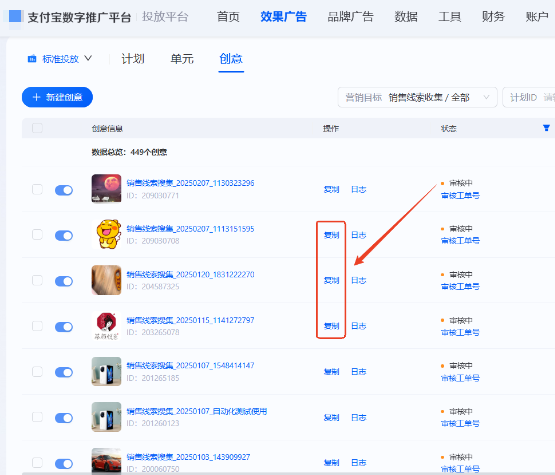Open phone thumbnail of creative ID 201260123
The height and width of the screenshot is (475, 555).
(106, 417)
